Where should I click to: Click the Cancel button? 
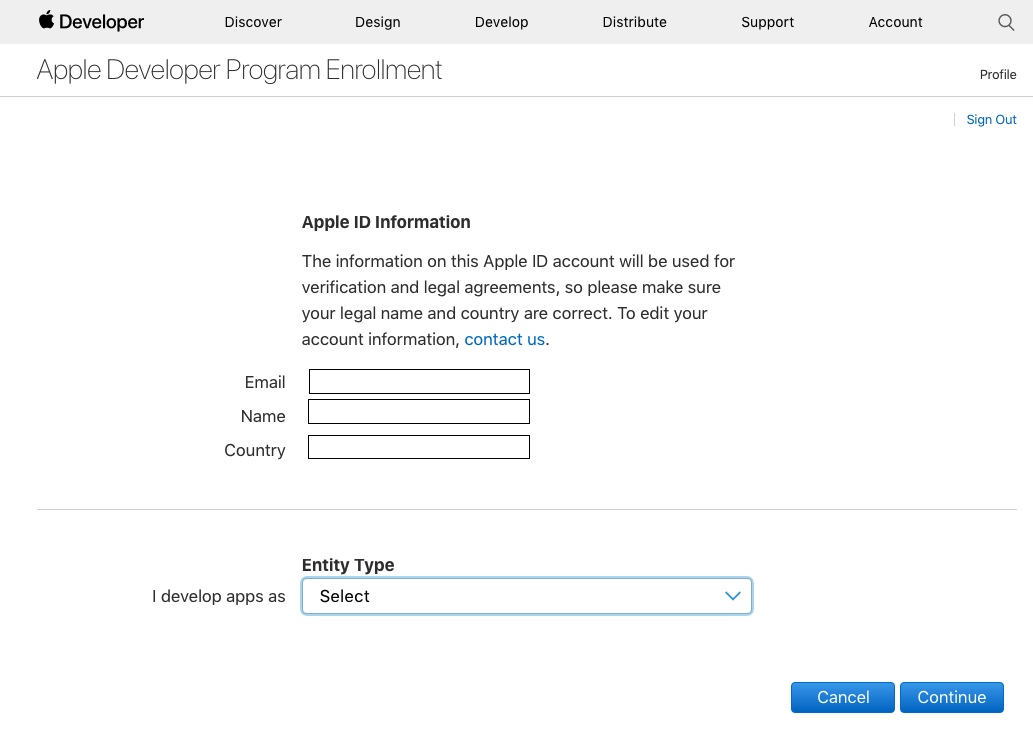click(x=843, y=697)
